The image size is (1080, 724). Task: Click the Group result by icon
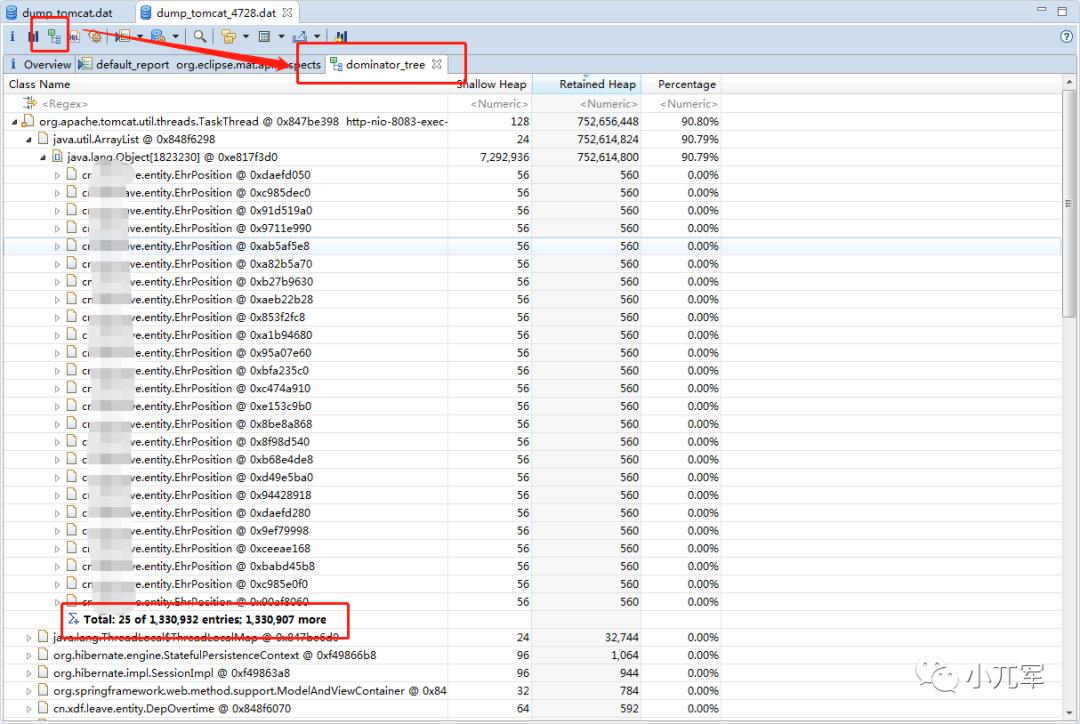click(x=229, y=37)
